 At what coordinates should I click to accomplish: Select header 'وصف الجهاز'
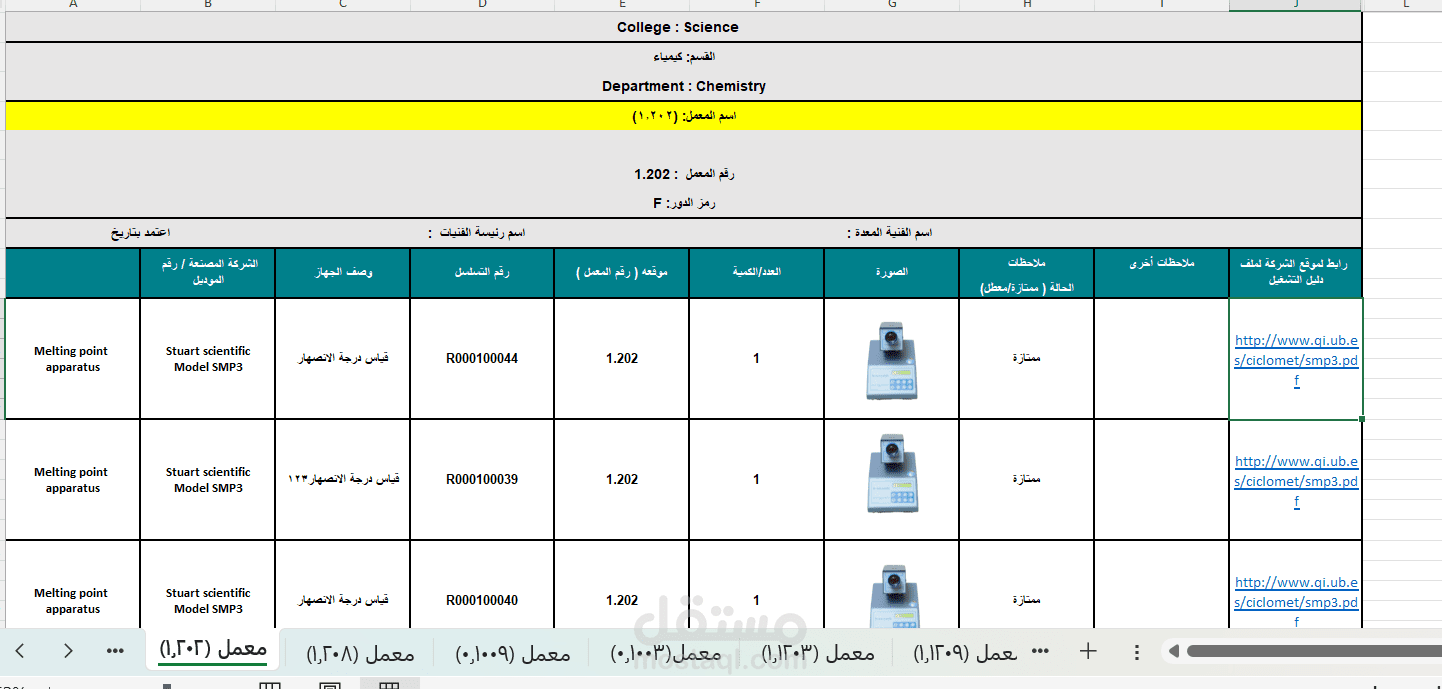click(x=343, y=272)
